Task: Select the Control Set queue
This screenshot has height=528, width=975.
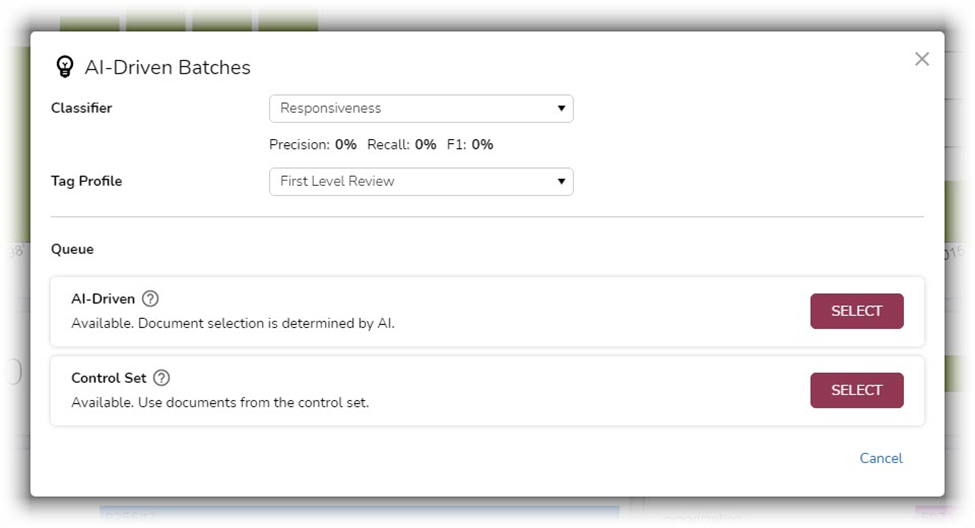Action: [856, 390]
